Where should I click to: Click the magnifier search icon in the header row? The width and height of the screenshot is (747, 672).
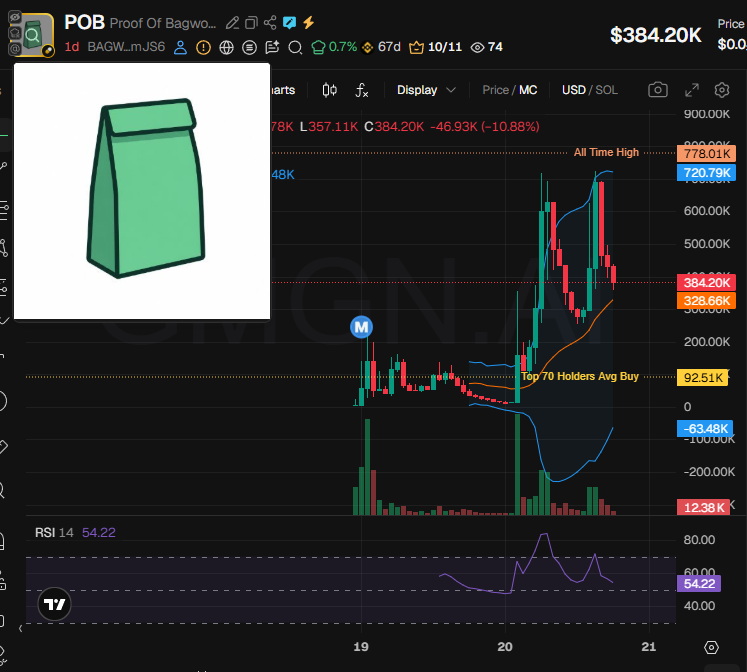click(295, 47)
